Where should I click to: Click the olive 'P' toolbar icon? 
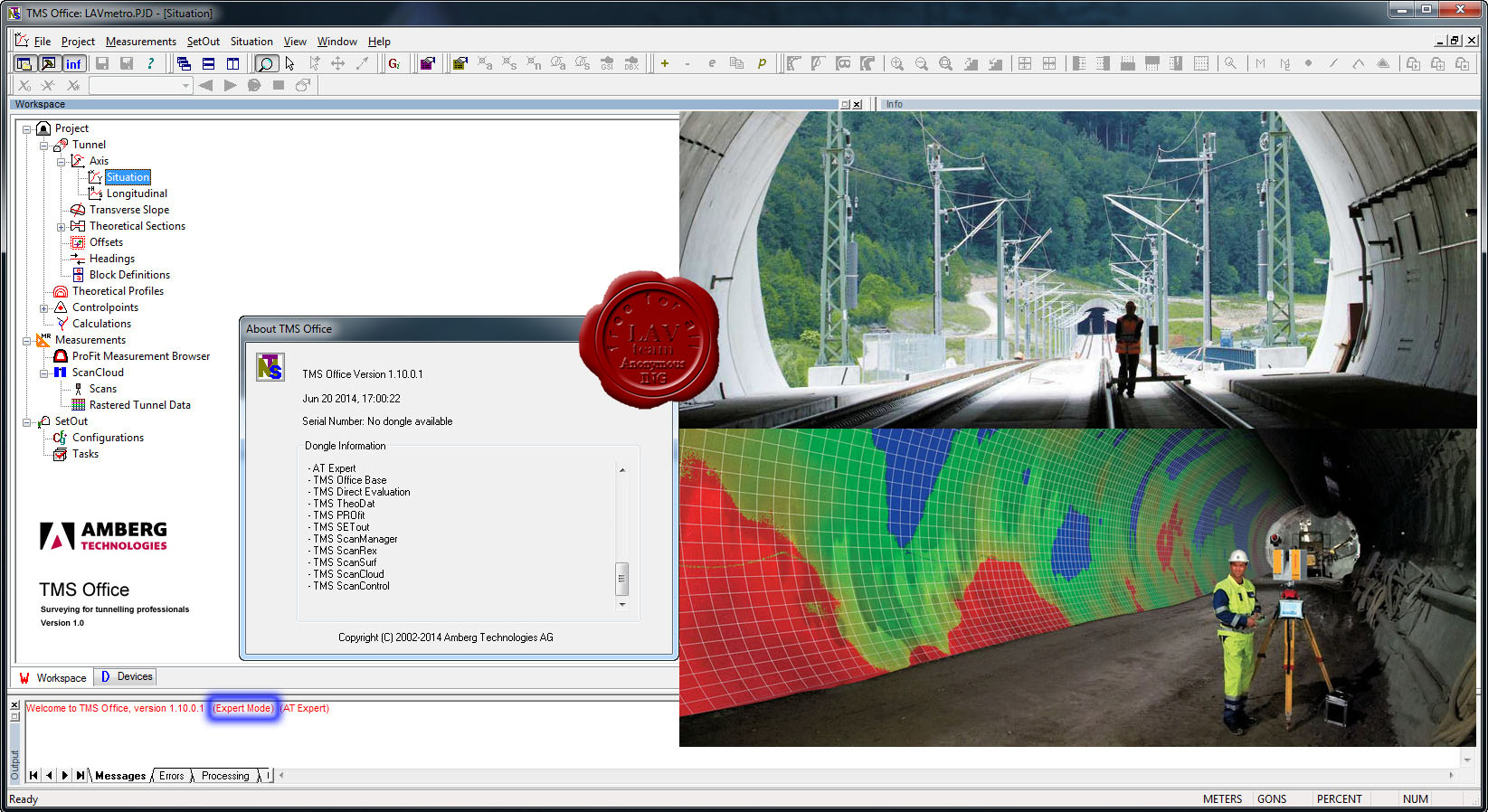pos(762,63)
